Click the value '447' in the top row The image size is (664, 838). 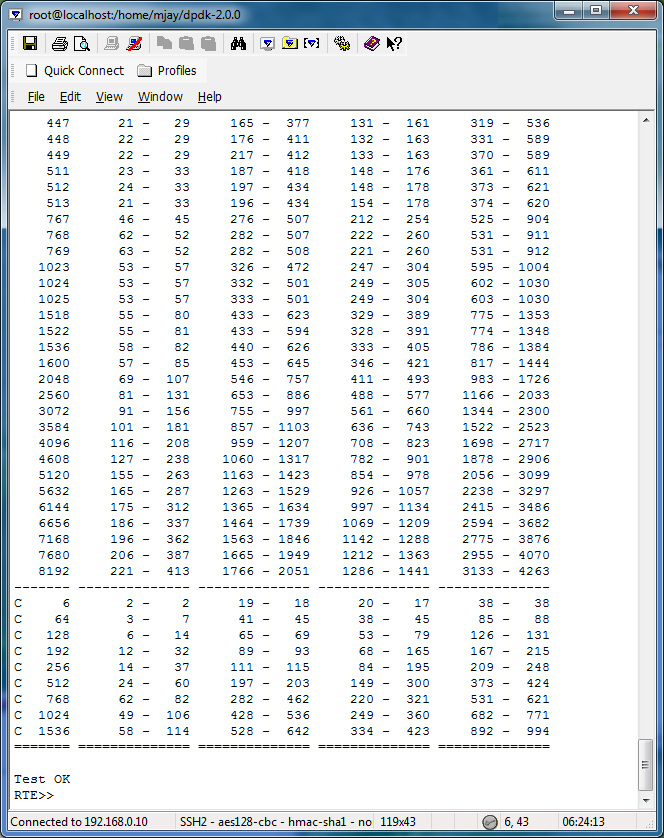click(58, 123)
